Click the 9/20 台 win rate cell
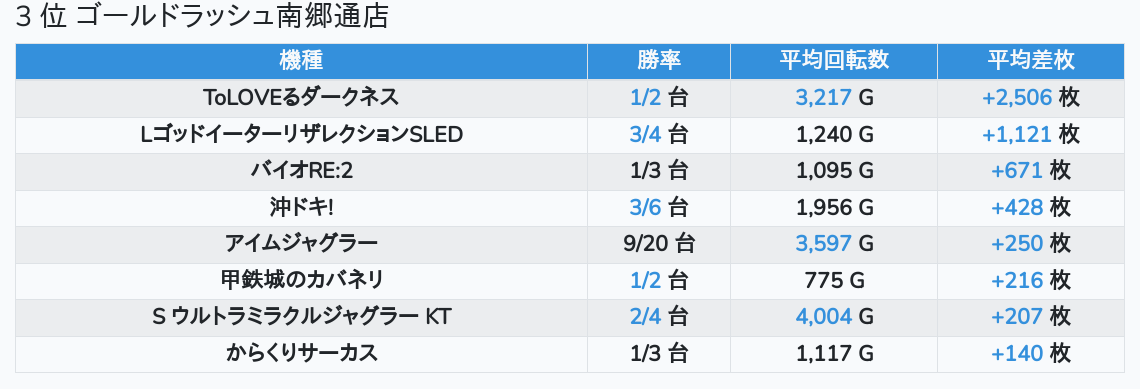 (659, 244)
